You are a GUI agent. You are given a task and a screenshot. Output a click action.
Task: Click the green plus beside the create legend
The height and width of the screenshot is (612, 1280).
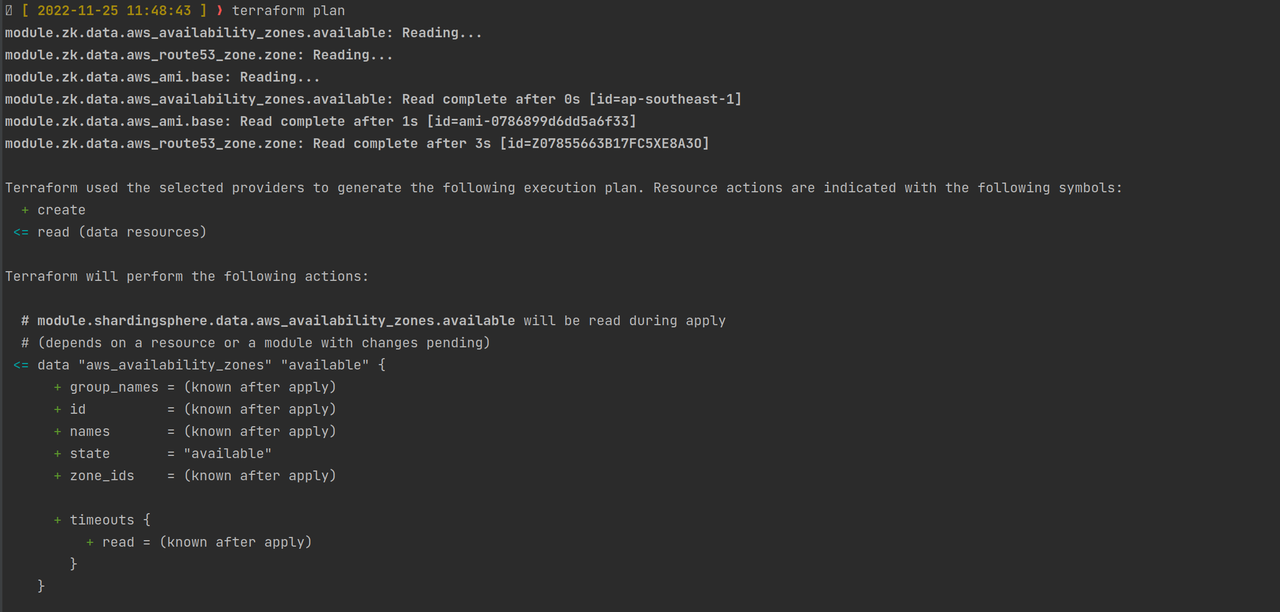(25, 210)
